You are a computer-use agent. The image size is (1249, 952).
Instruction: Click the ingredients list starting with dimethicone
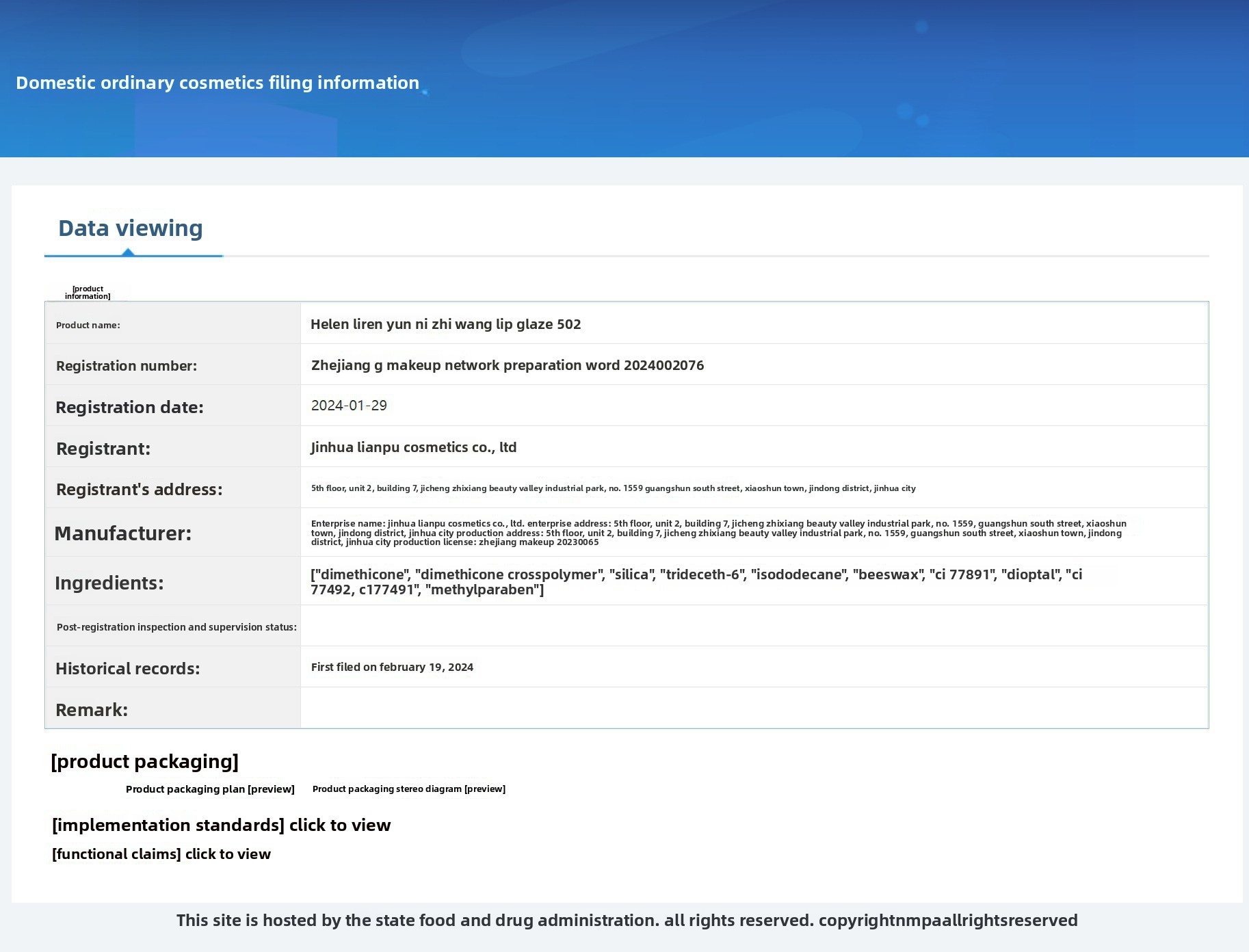[696, 582]
